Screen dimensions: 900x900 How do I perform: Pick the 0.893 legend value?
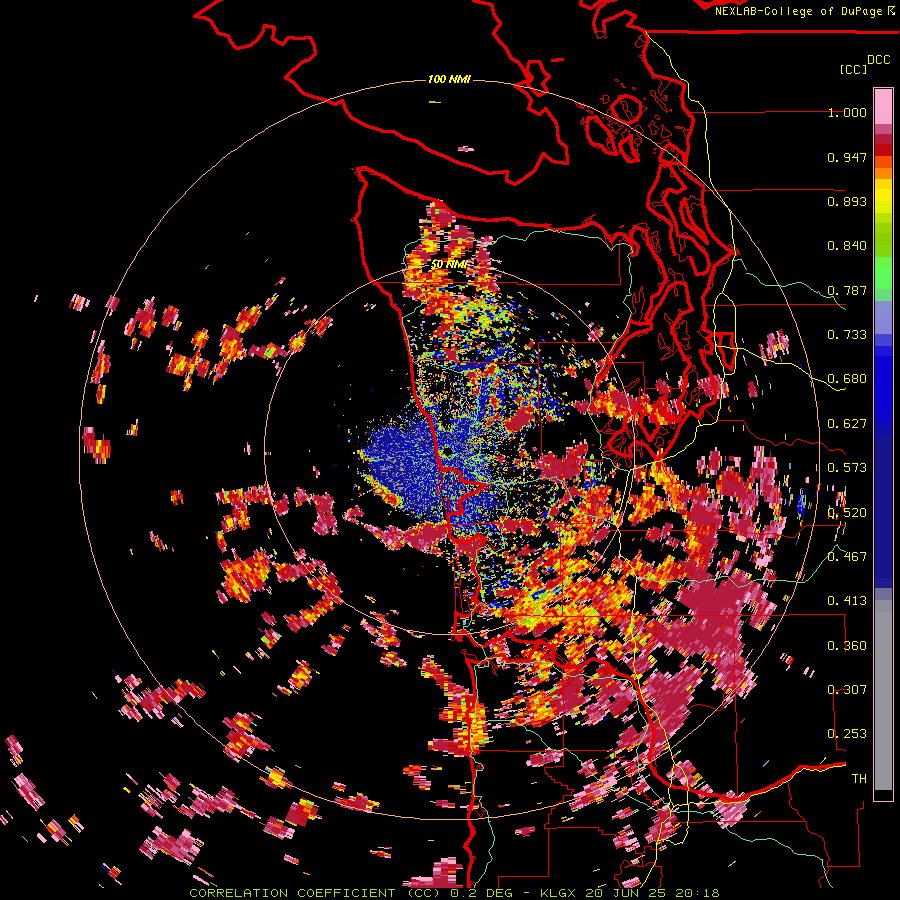pyautogui.click(x=847, y=201)
